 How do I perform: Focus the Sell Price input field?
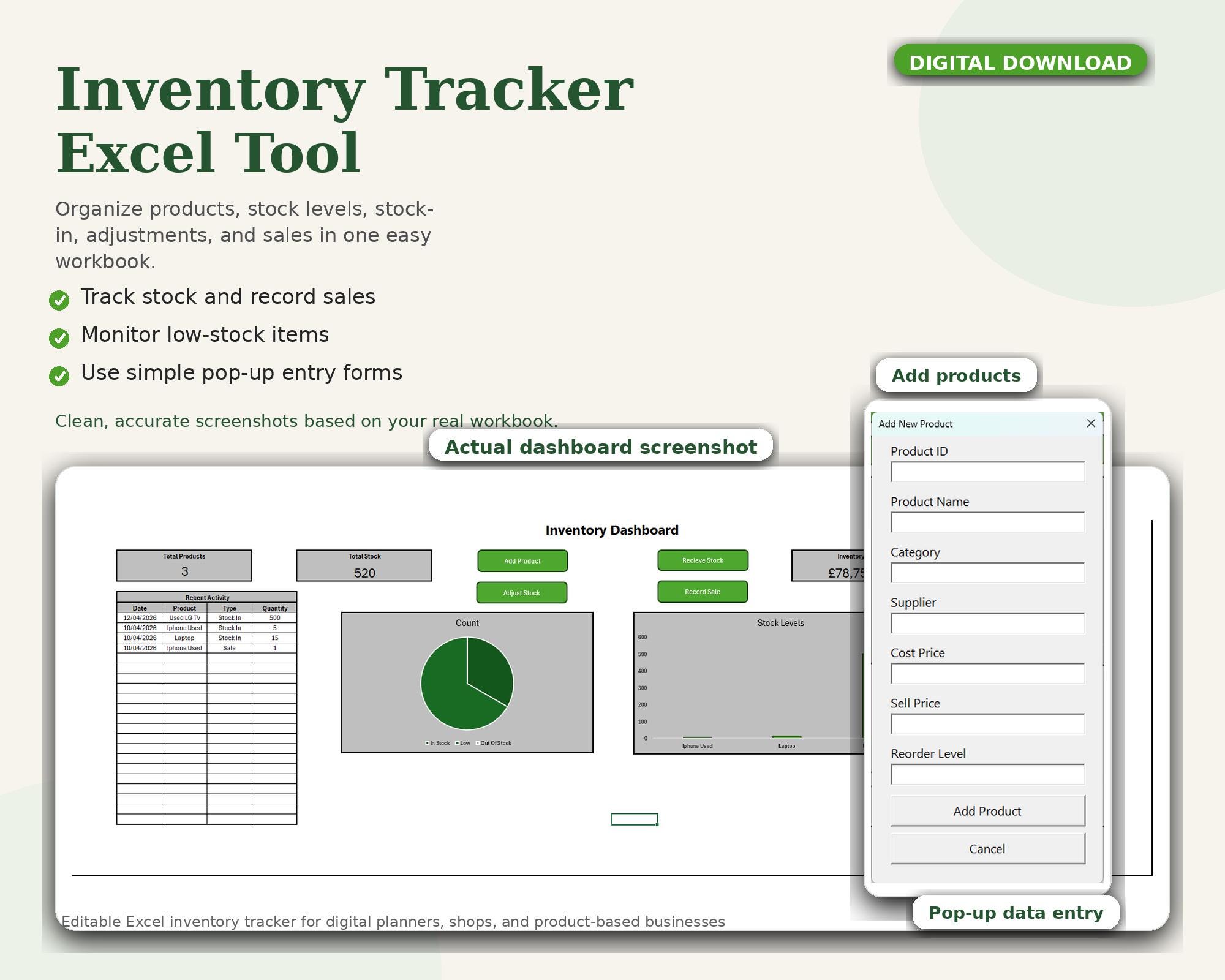[987, 724]
